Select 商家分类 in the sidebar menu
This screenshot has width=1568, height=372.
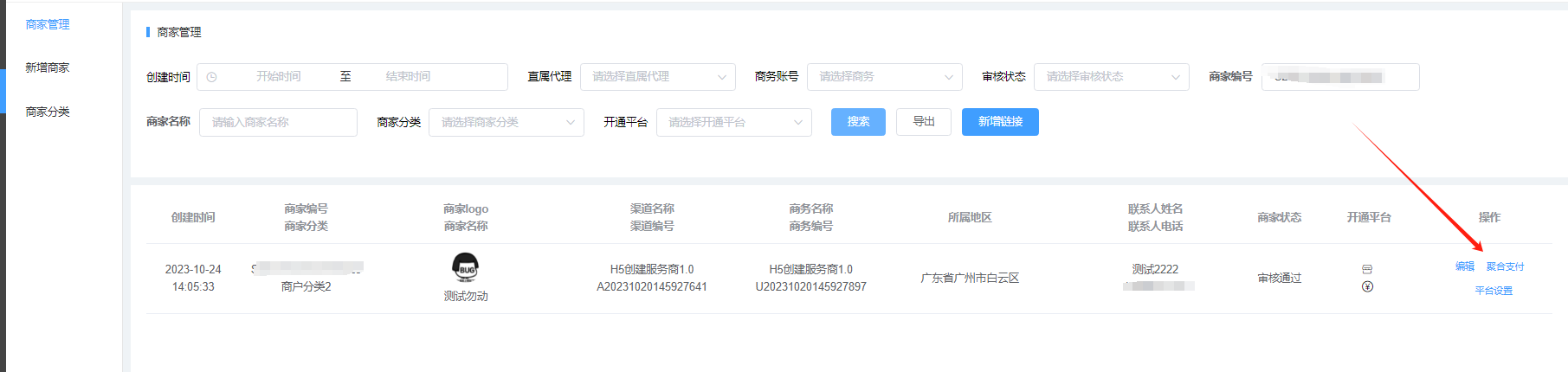pyautogui.click(x=48, y=112)
